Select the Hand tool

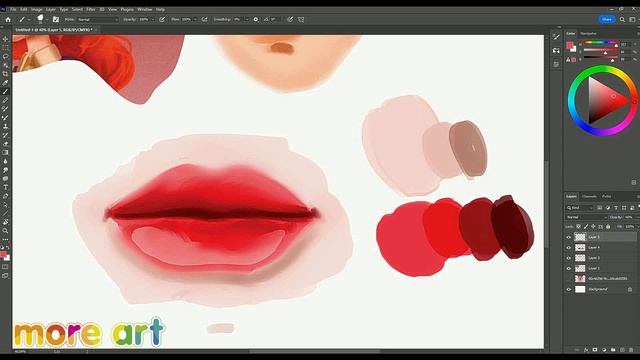point(5,222)
